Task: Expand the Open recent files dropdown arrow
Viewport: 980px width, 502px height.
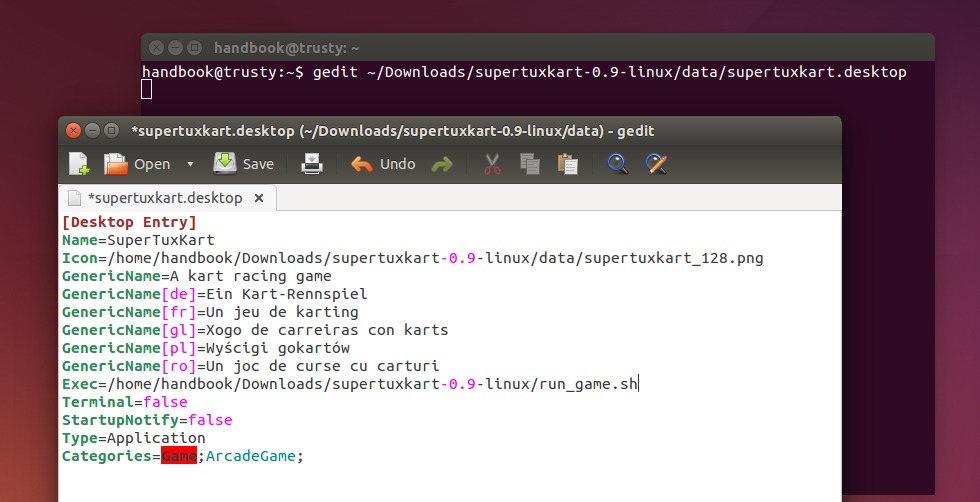Action: (190, 164)
